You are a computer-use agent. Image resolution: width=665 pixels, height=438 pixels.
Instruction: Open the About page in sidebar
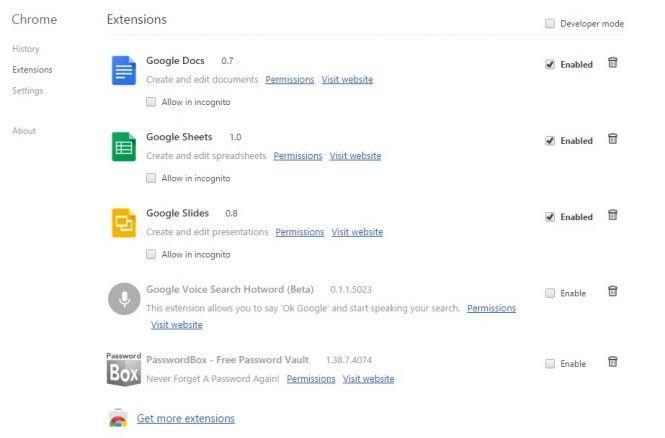coord(24,131)
